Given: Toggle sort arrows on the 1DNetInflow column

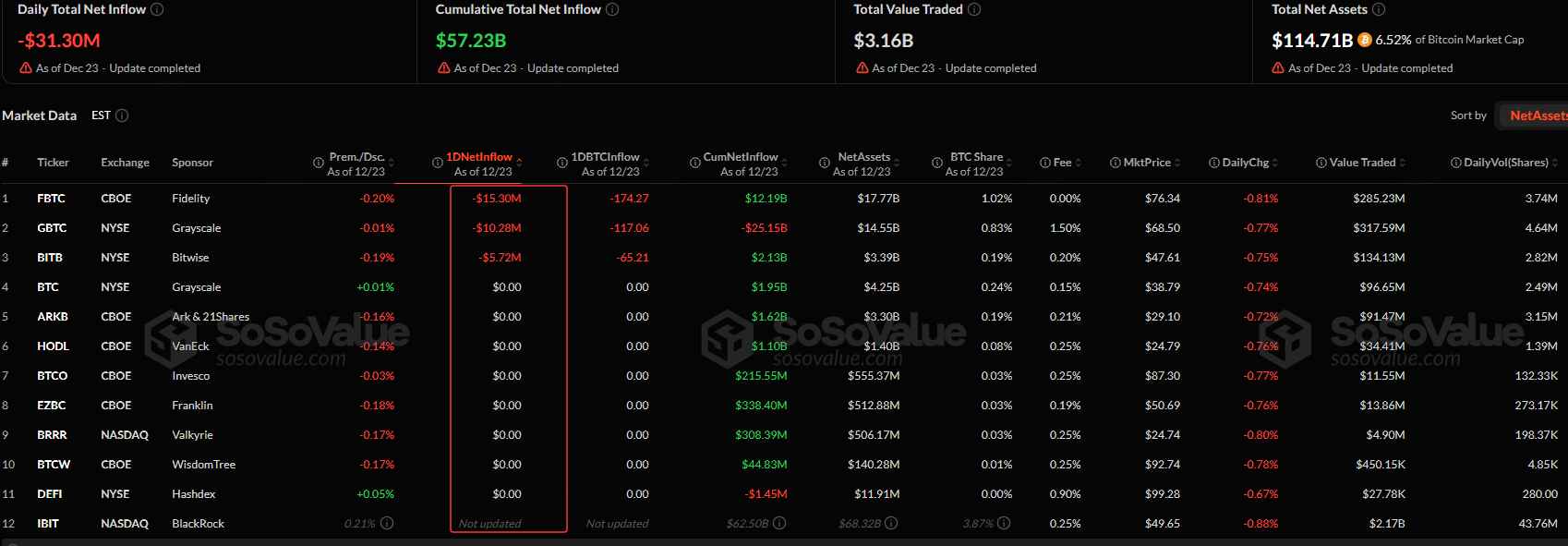Looking at the screenshot, I should tap(519, 163).
